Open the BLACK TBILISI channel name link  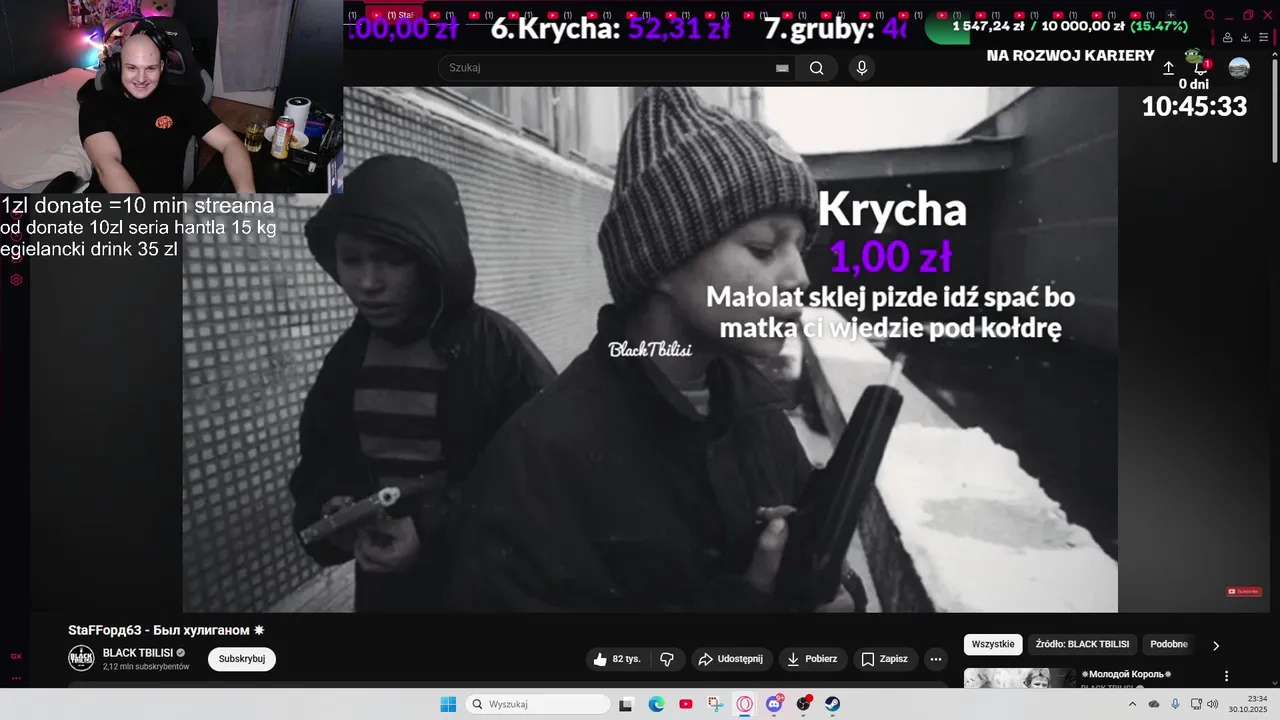coord(138,653)
